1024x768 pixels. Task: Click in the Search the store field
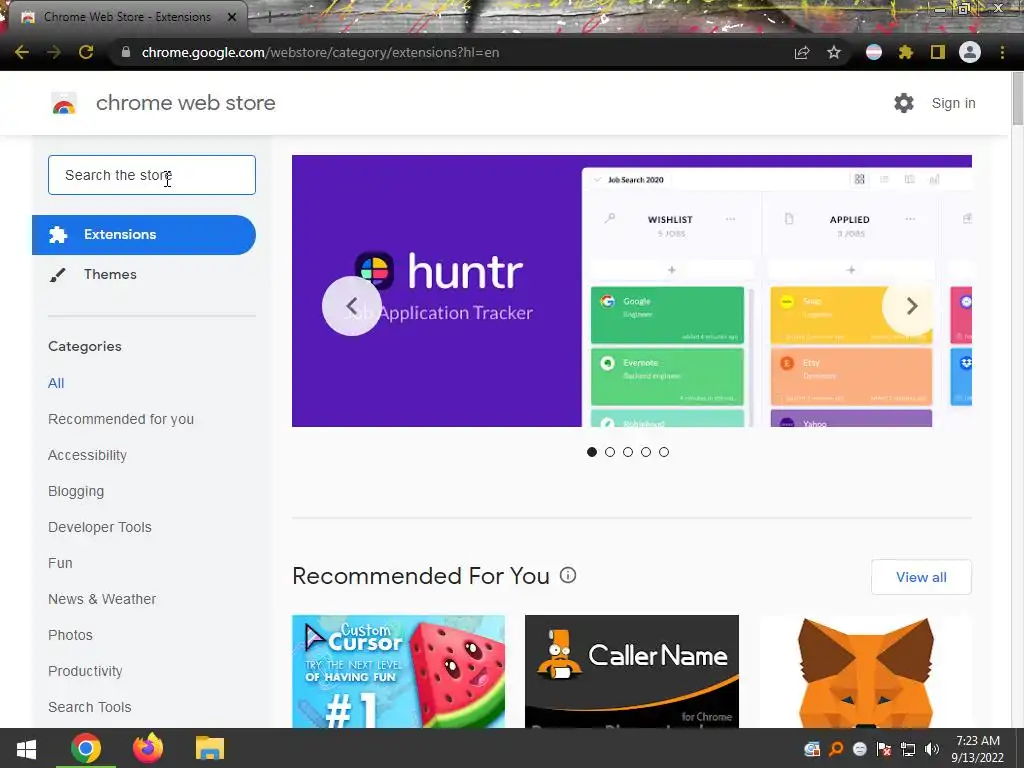tap(152, 175)
